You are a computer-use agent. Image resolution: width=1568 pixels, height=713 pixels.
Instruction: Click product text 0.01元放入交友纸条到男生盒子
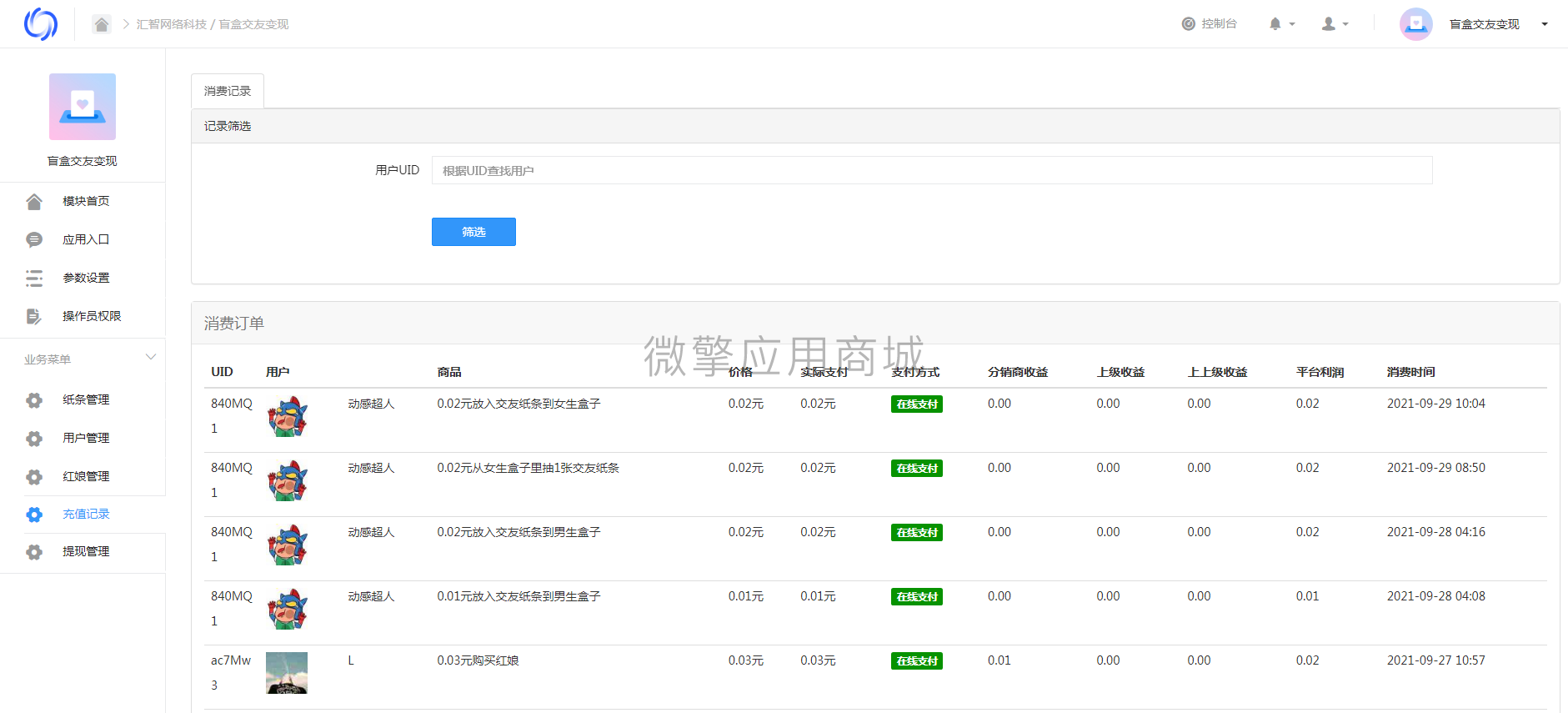pos(518,596)
